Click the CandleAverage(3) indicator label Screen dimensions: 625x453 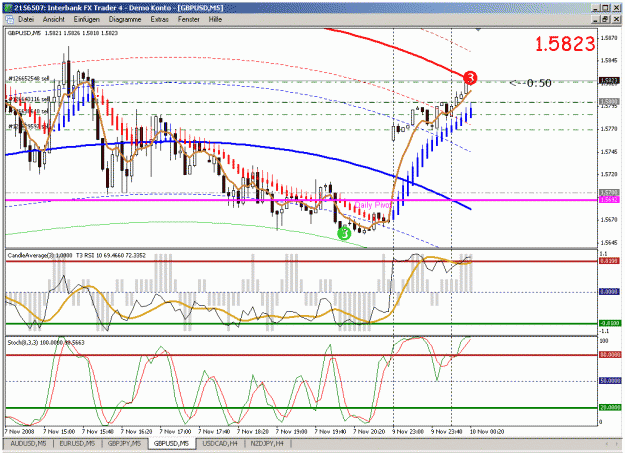40,255
